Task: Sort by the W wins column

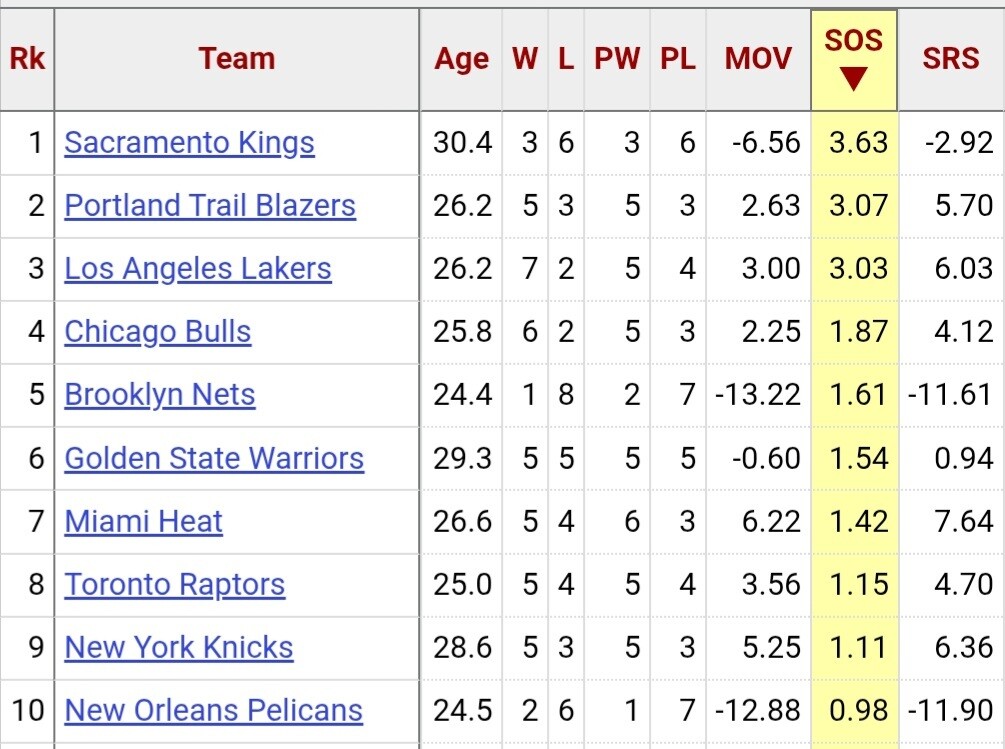Action: [525, 59]
